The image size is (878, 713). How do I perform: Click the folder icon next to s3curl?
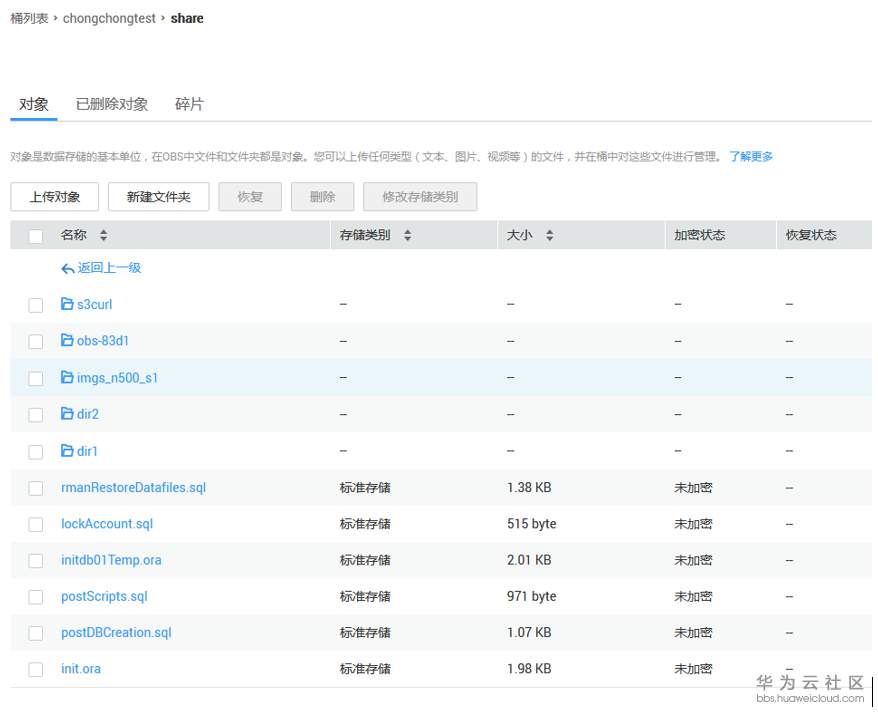tap(65, 304)
